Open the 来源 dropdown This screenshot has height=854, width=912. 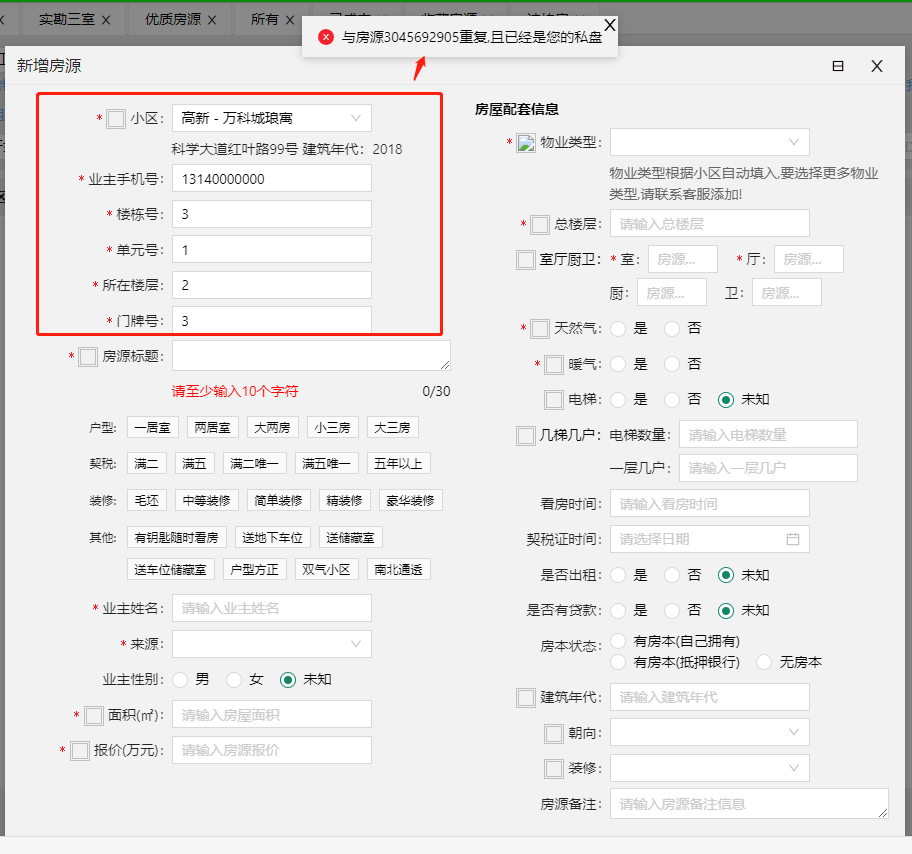point(271,643)
